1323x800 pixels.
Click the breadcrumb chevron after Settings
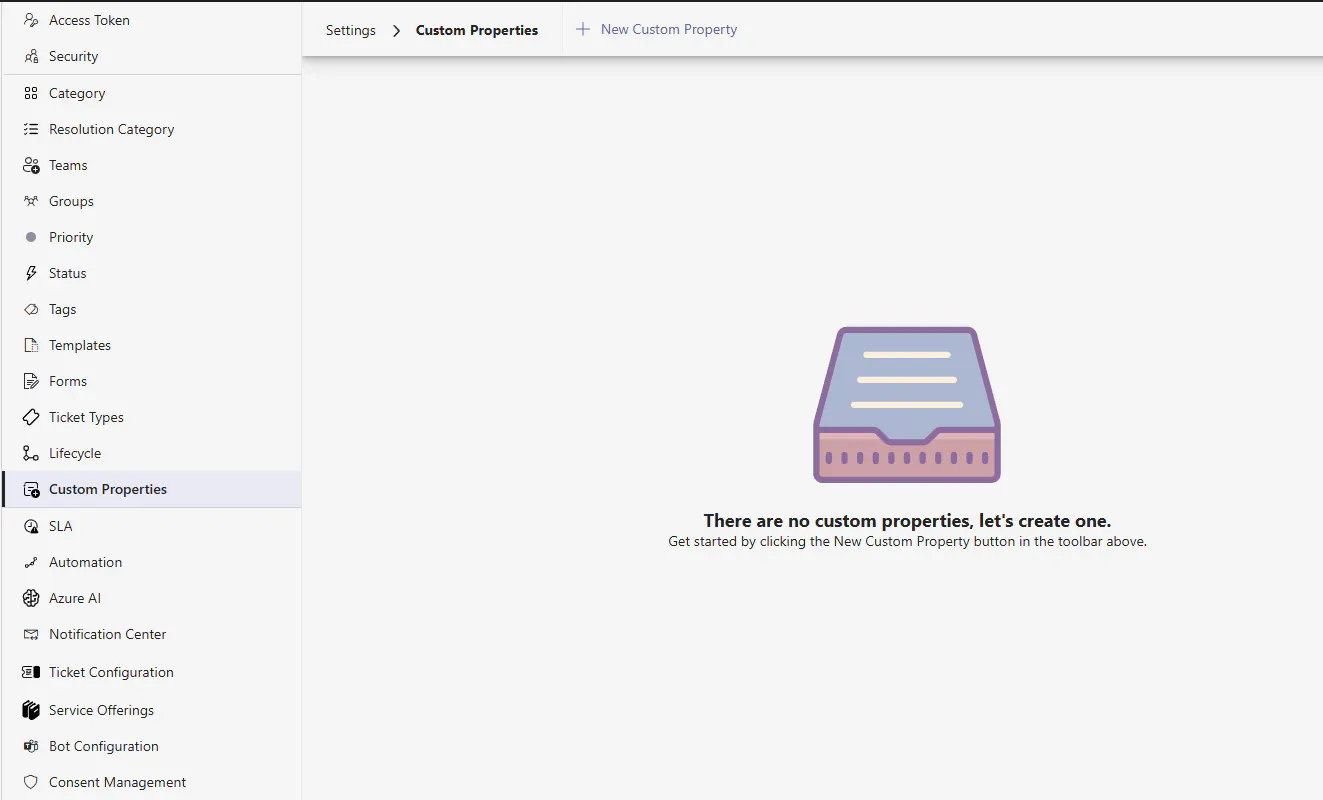[x=396, y=30]
